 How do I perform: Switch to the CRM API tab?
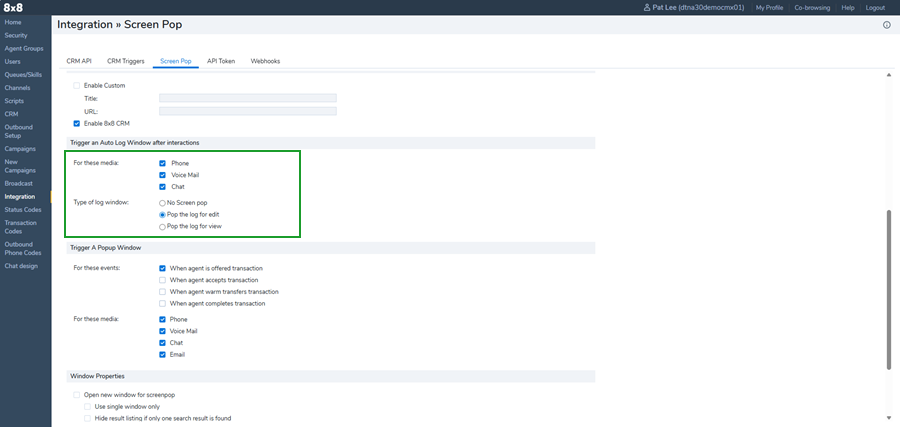tap(79, 61)
